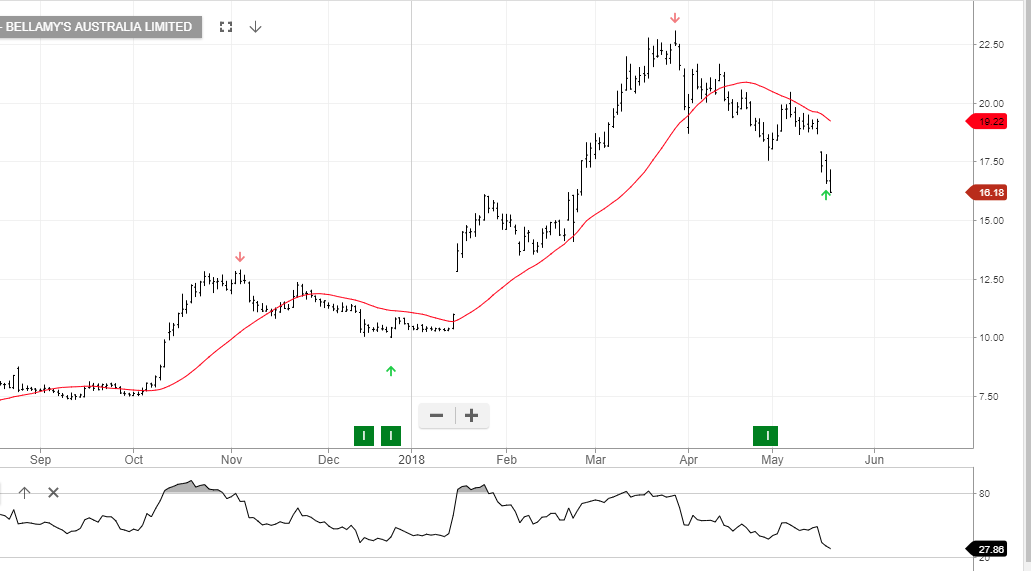
Task: Click the 16.18 last price tag
Action: [990, 192]
